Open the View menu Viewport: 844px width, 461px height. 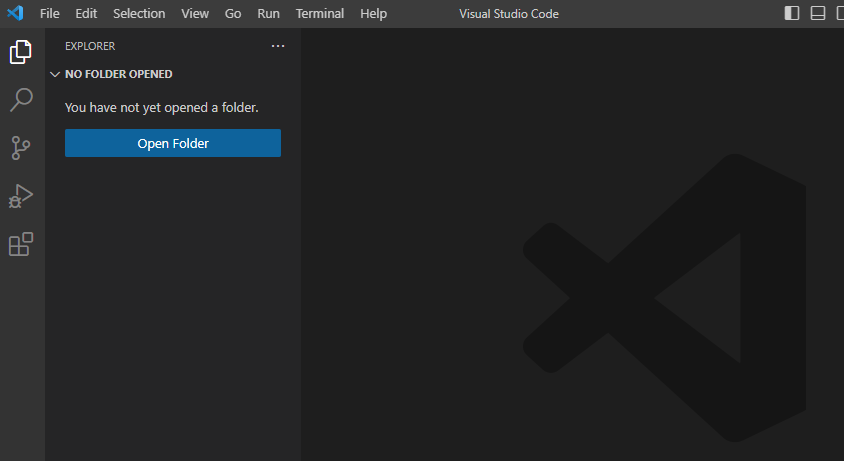pyautogui.click(x=195, y=13)
